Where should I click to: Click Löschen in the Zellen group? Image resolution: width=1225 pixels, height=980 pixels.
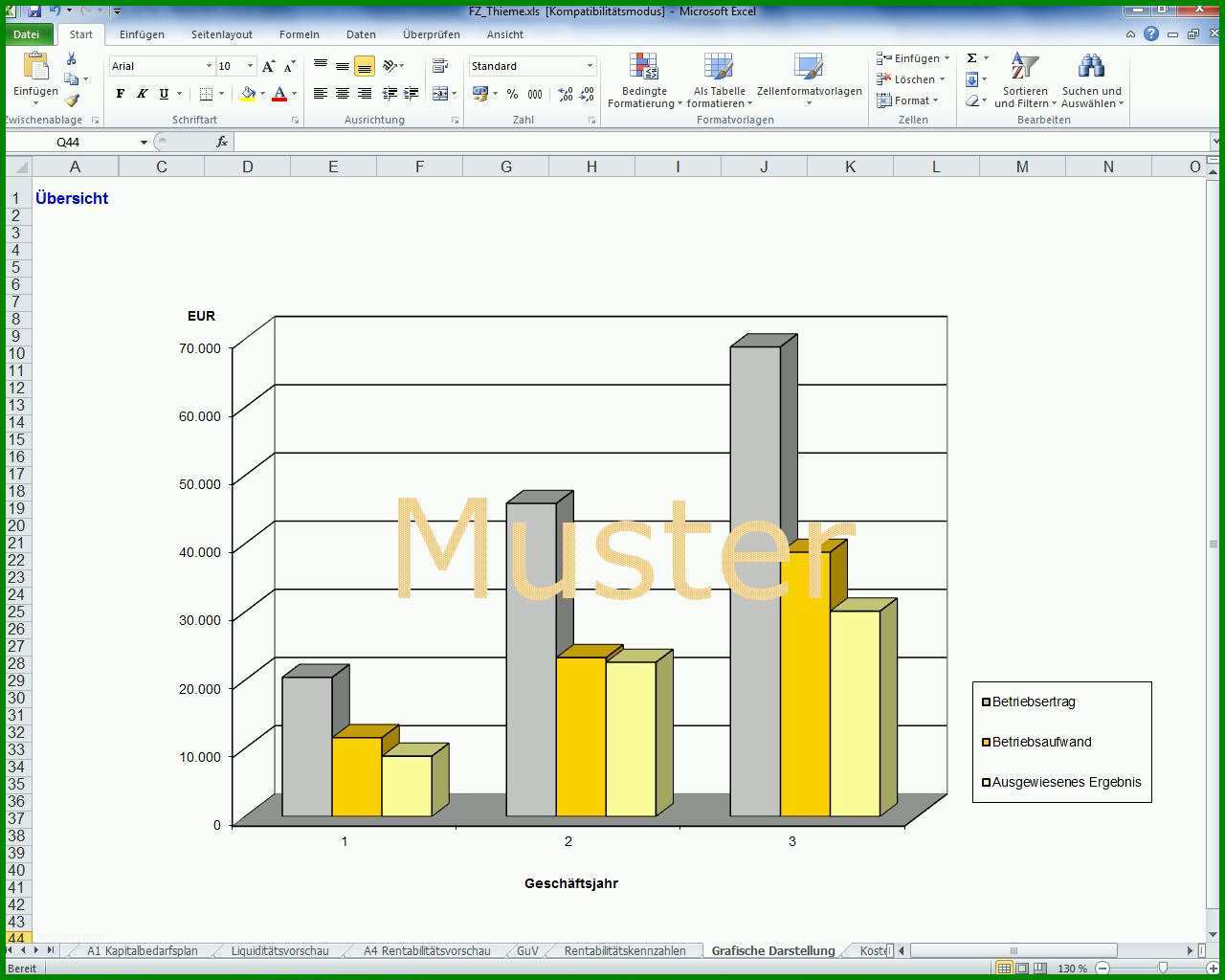pyautogui.click(x=910, y=79)
